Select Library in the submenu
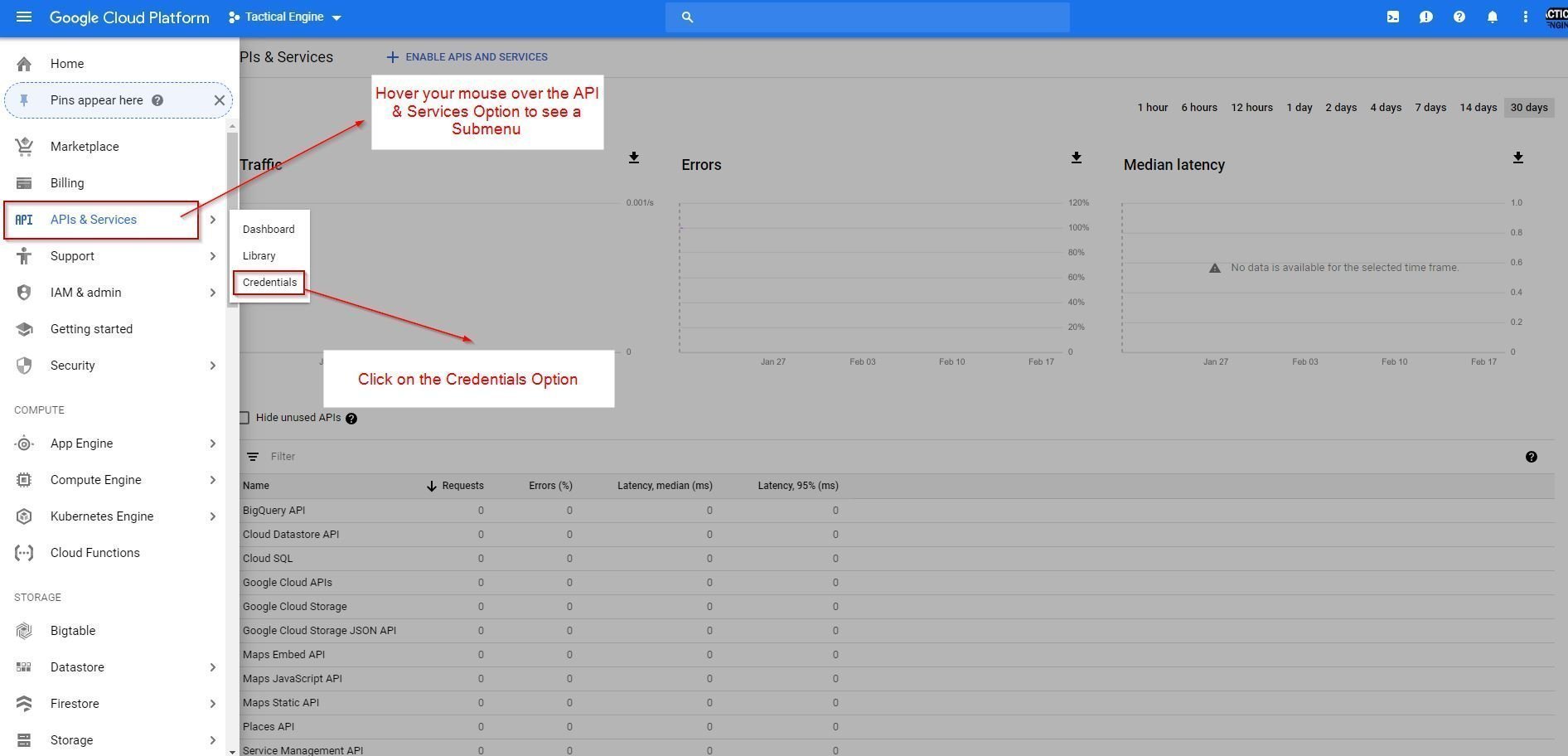This screenshot has height=756, width=1568. [x=259, y=256]
